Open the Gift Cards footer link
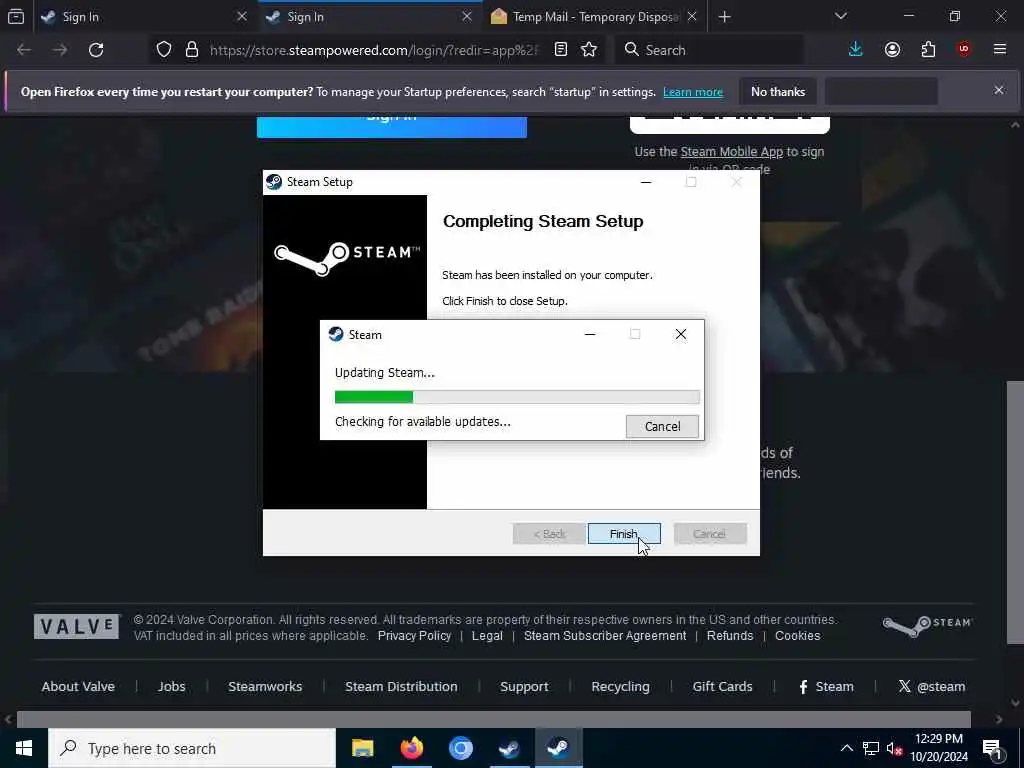Image resolution: width=1024 pixels, height=768 pixels. (722, 686)
